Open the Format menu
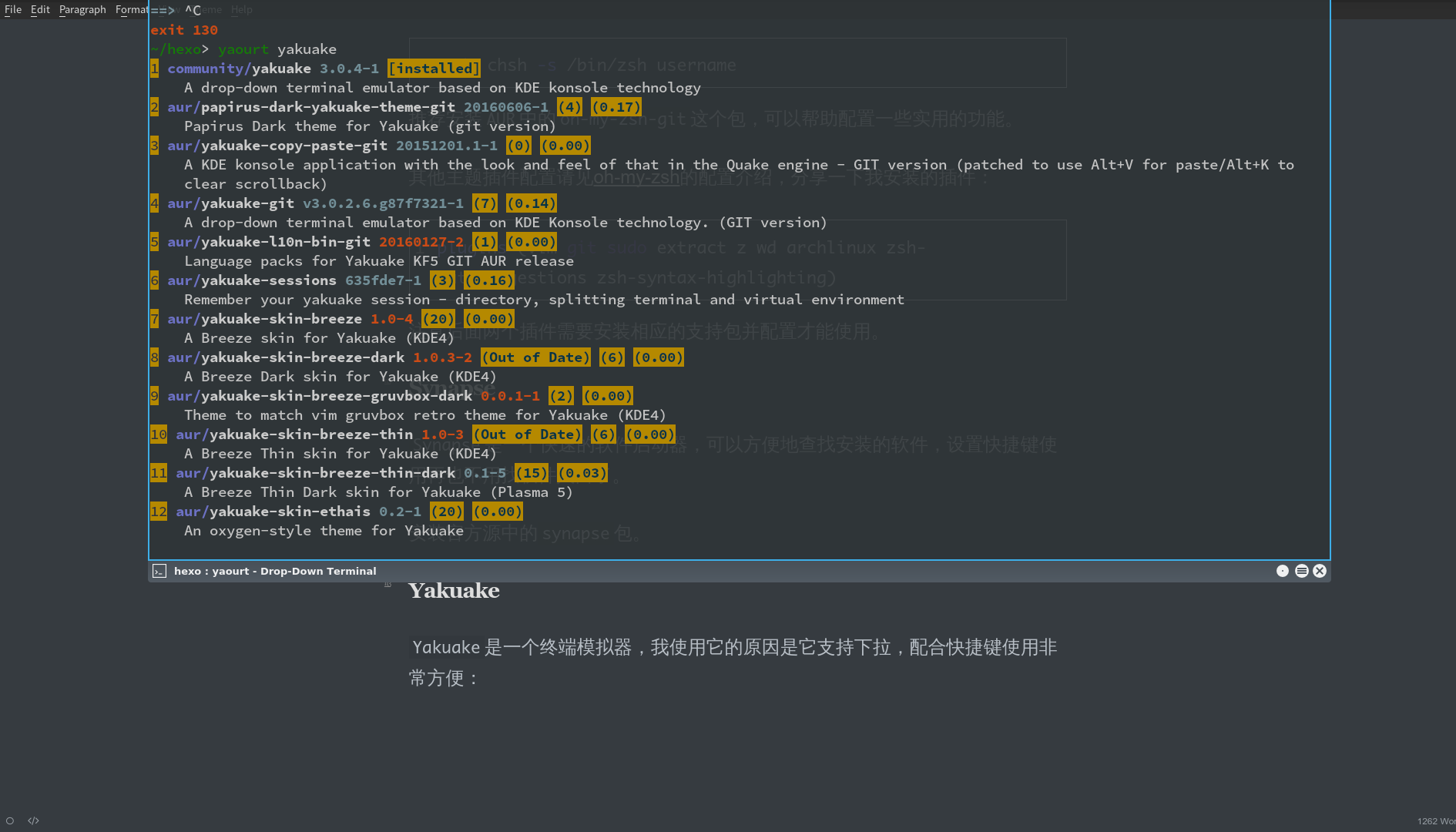 click(132, 9)
